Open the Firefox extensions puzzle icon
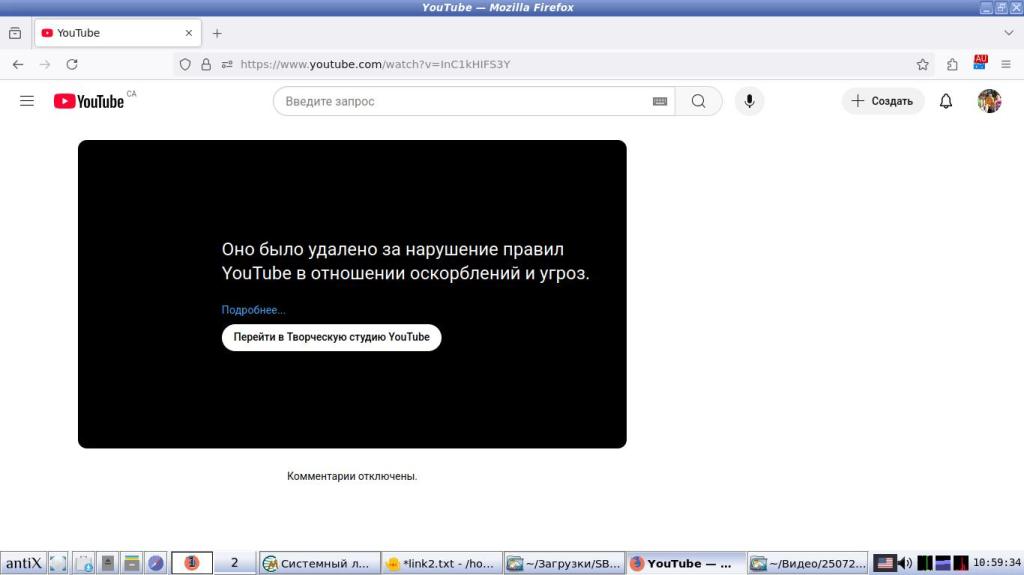1024x575 pixels. 952,64
